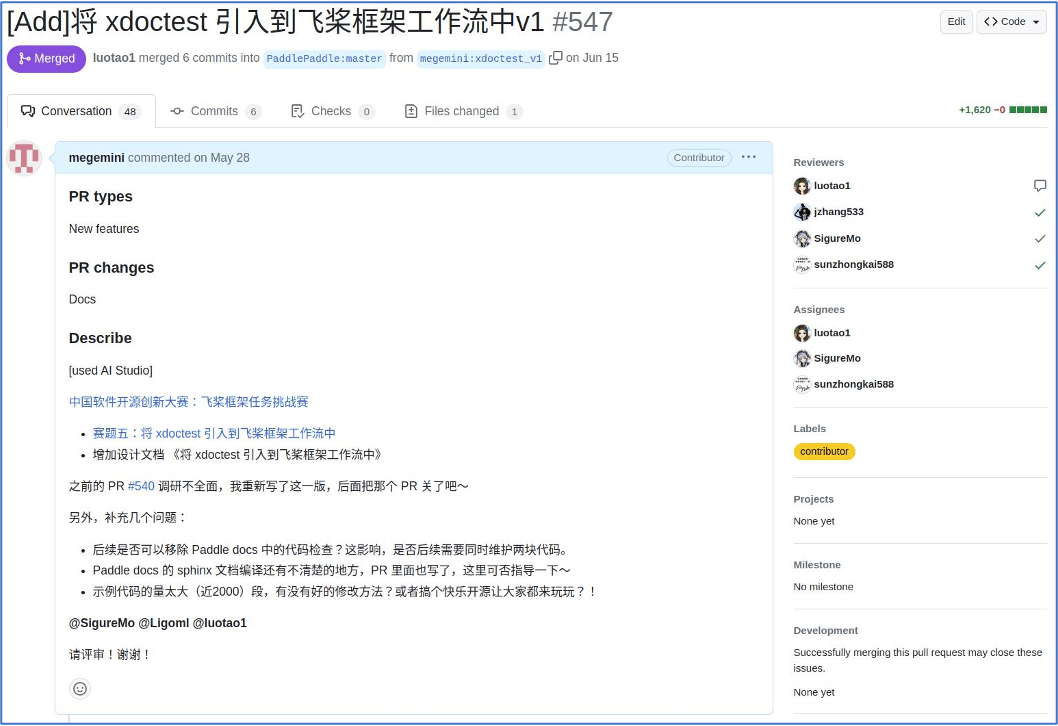Add emoji reaction to comment

pyautogui.click(x=80, y=688)
